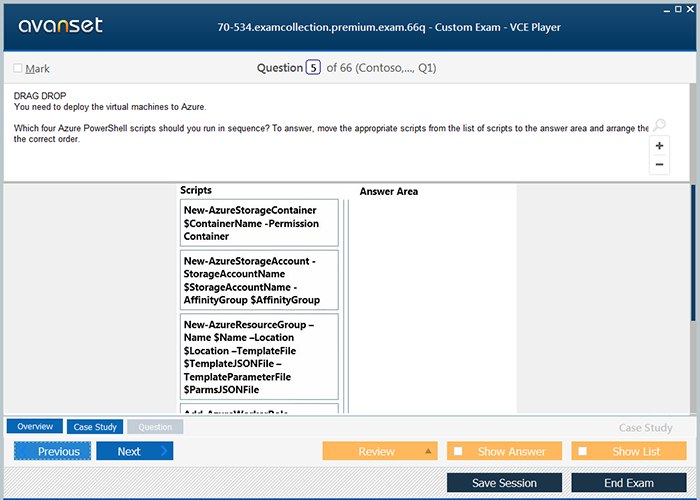Click the Show Answer label
The width and height of the screenshot is (700, 500).
coord(512,451)
